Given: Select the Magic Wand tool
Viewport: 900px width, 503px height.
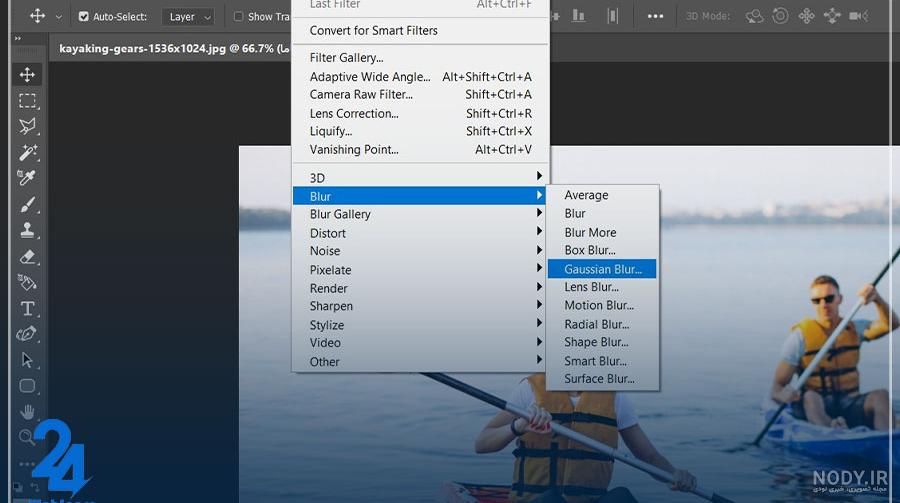Looking at the screenshot, I should (27, 152).
